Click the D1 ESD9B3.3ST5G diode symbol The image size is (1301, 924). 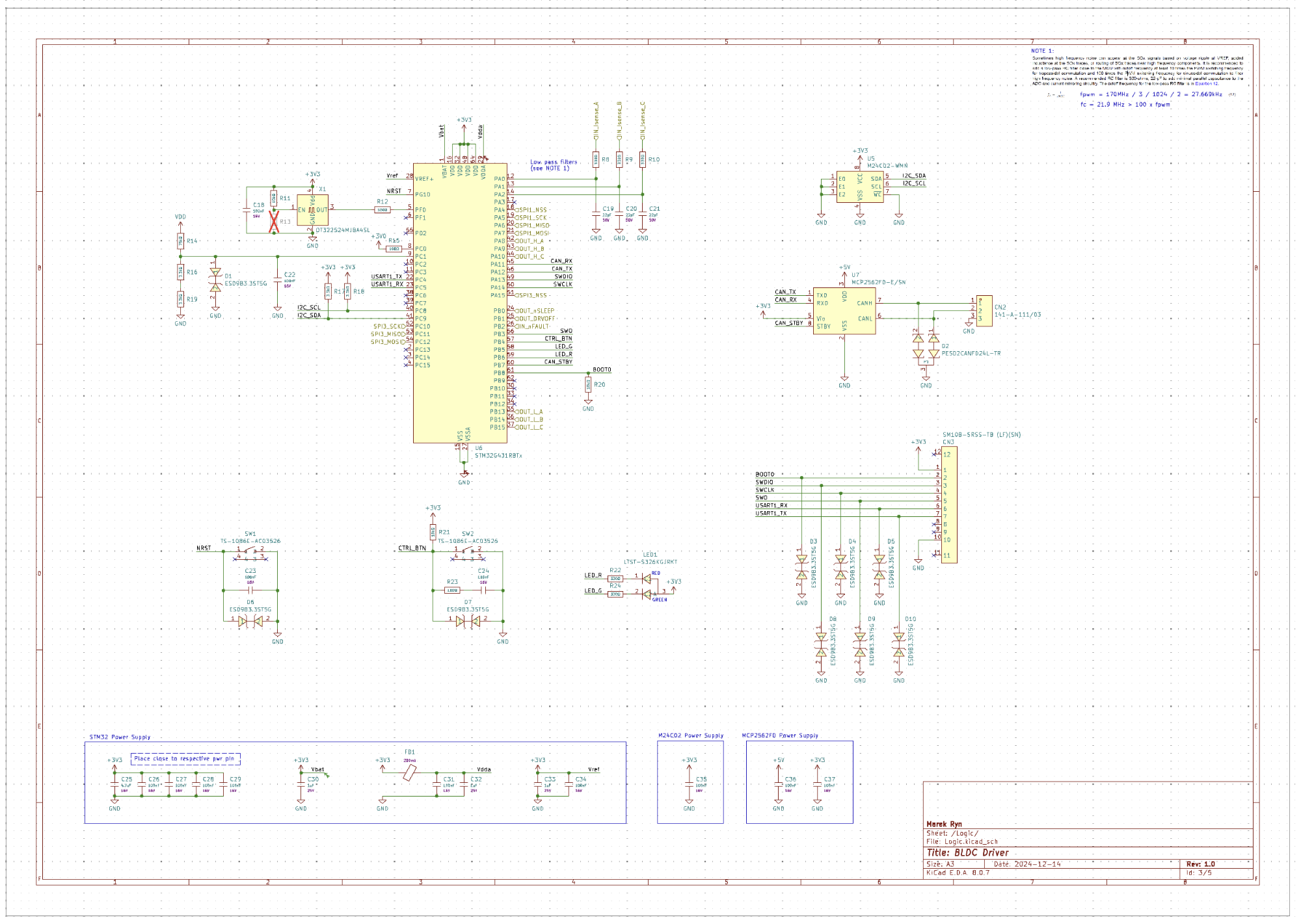tap(215, 280)
